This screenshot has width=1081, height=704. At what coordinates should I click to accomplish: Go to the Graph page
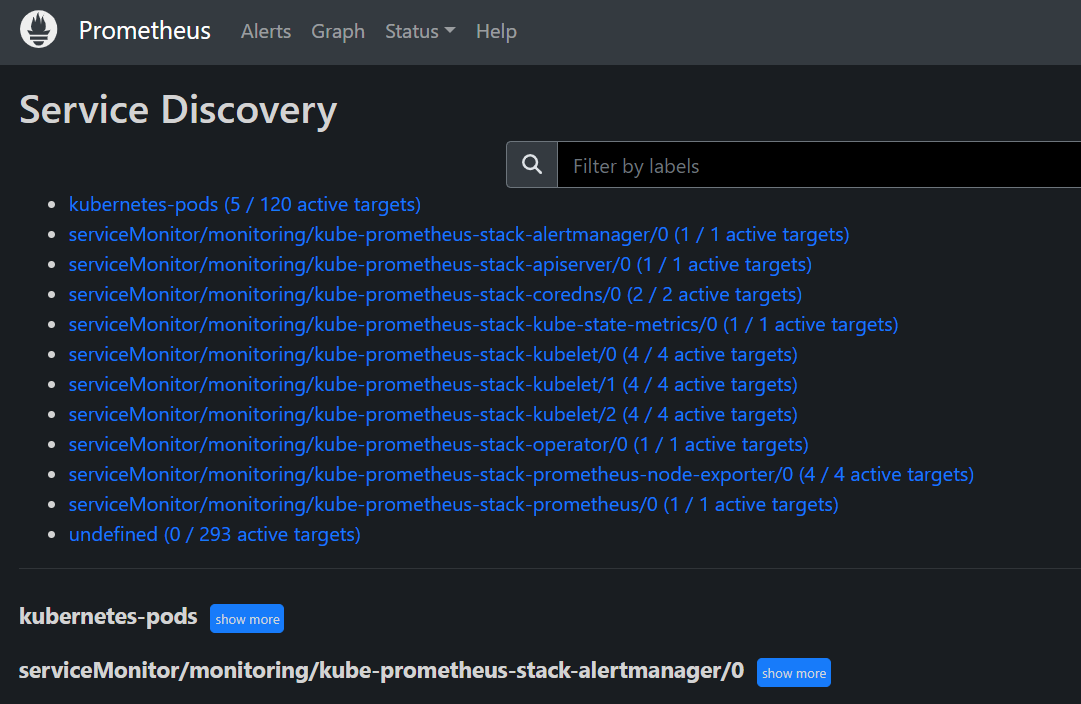(x=338, y=31)
